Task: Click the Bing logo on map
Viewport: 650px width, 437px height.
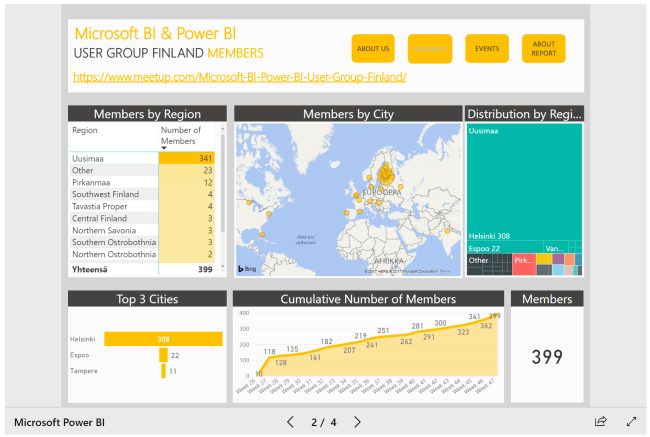Action: coord(246,268)
